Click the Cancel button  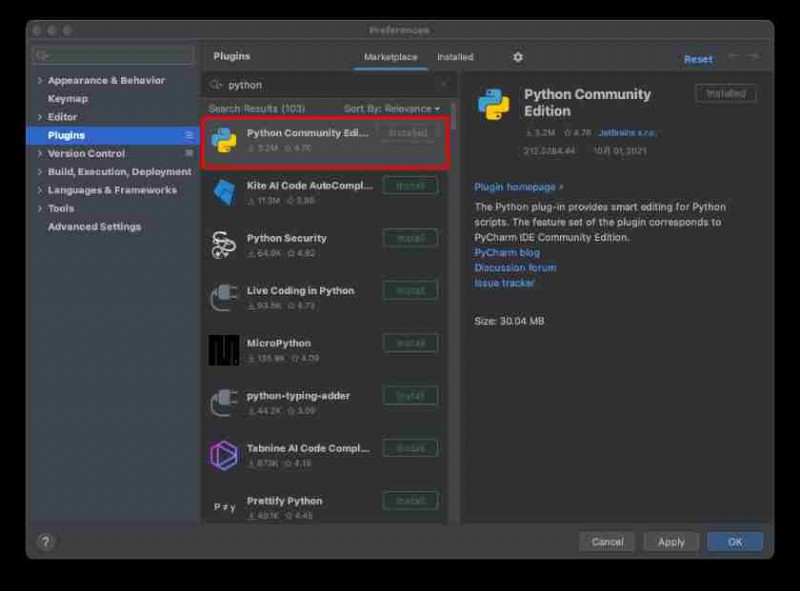pos(607,542)
